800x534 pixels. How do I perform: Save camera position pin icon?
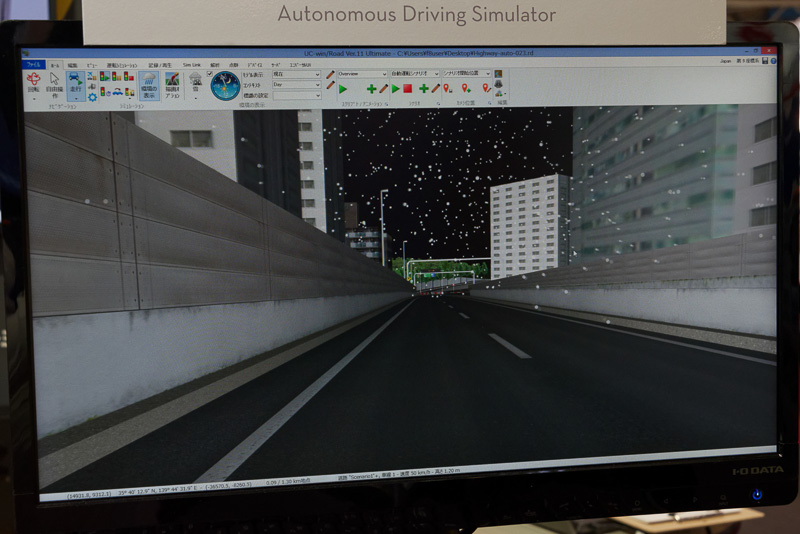click(447, 88)
